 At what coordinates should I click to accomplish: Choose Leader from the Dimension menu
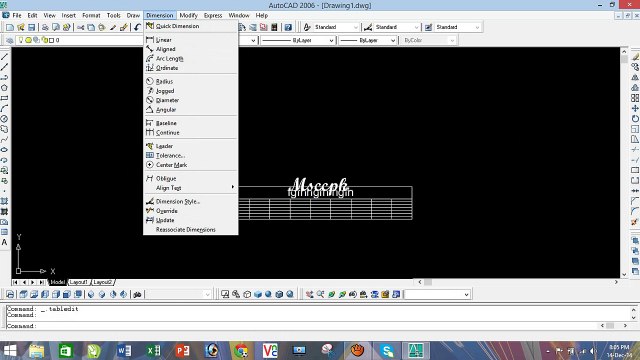tap(191, 146)
